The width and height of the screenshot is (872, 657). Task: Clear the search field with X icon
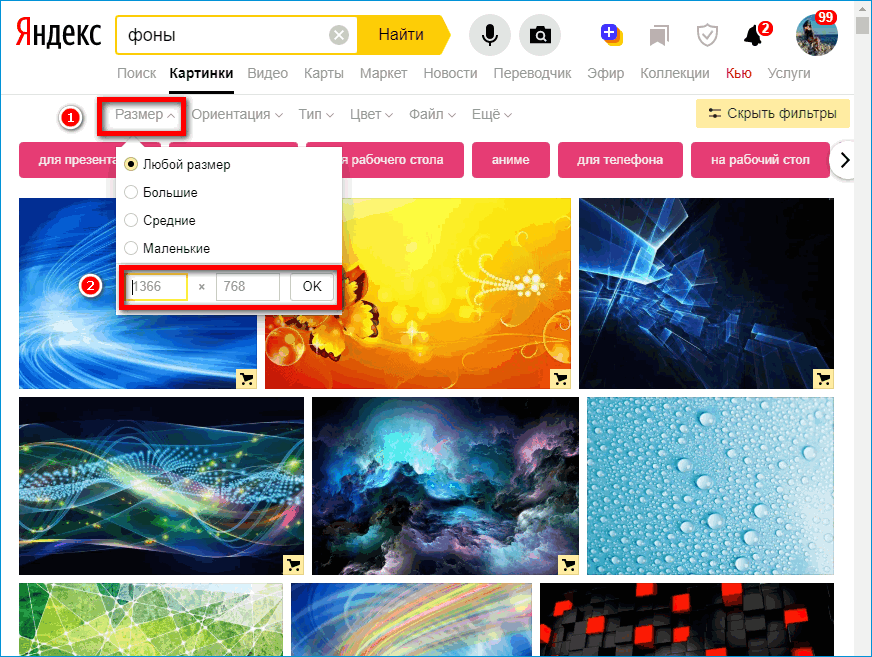339,36
